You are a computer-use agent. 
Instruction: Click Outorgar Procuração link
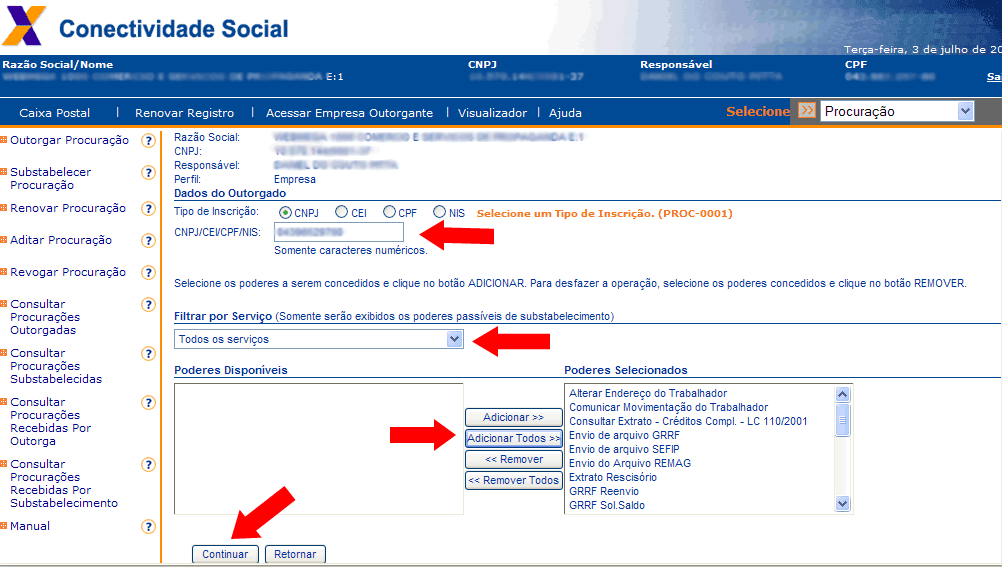[70, 140]
